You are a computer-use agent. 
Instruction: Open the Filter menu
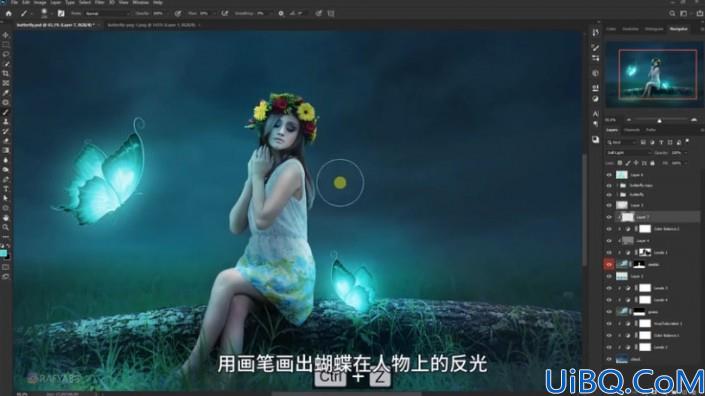99,2
